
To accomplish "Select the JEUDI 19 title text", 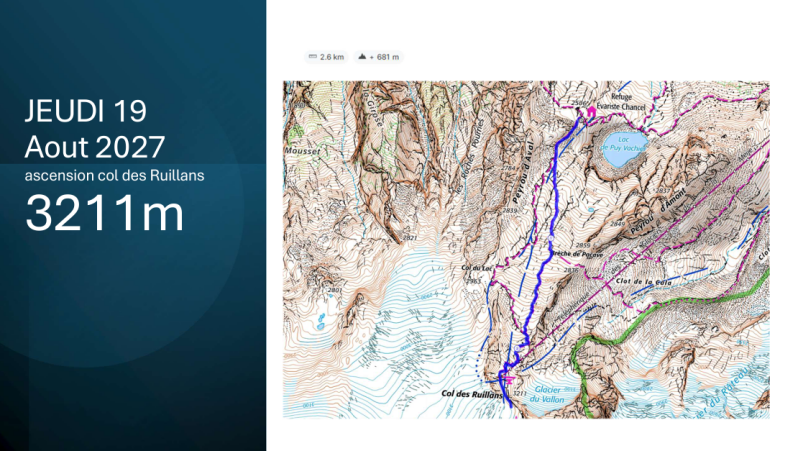I will tap(86, 110).
